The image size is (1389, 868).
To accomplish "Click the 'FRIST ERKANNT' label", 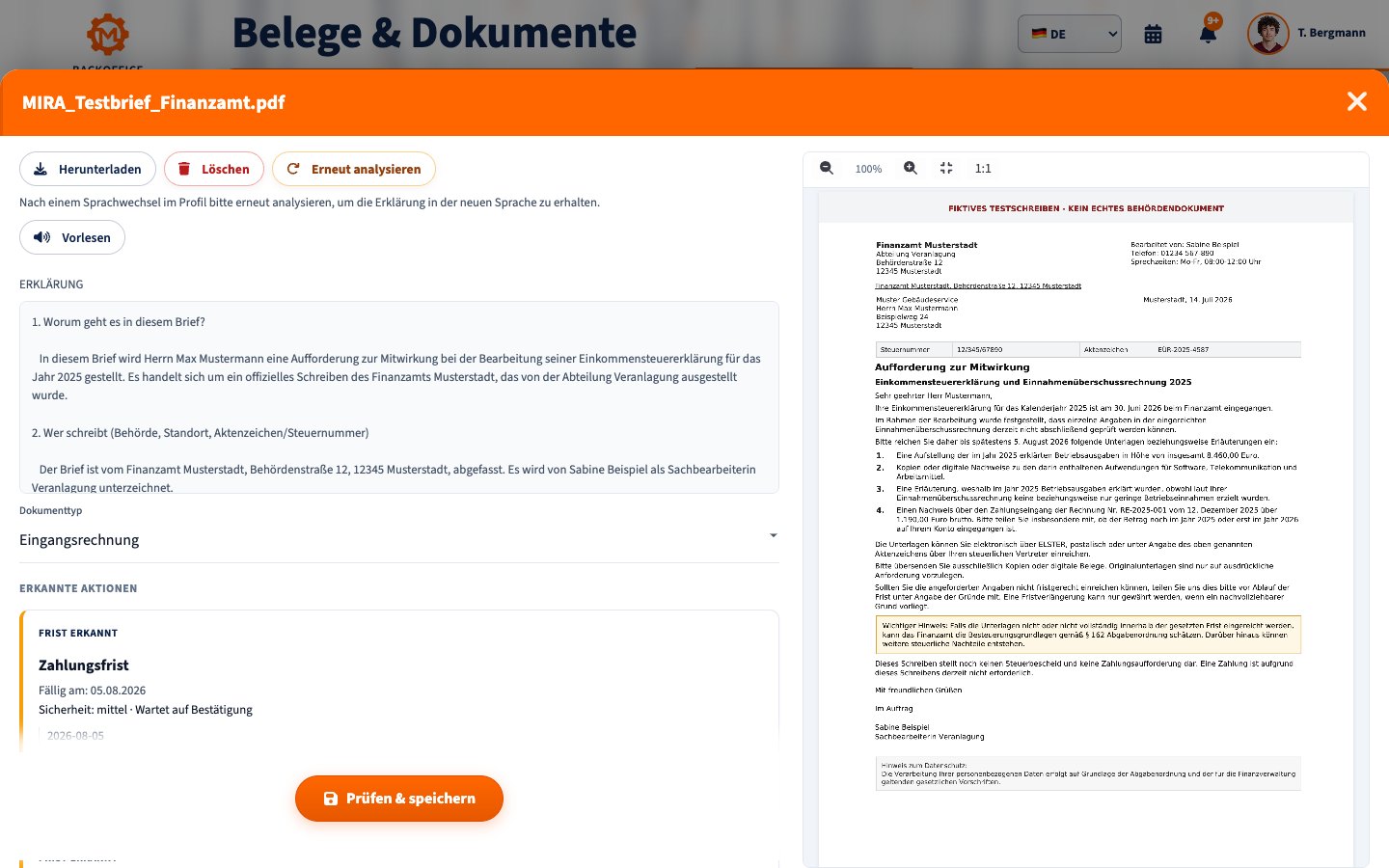I will point(78,634).
